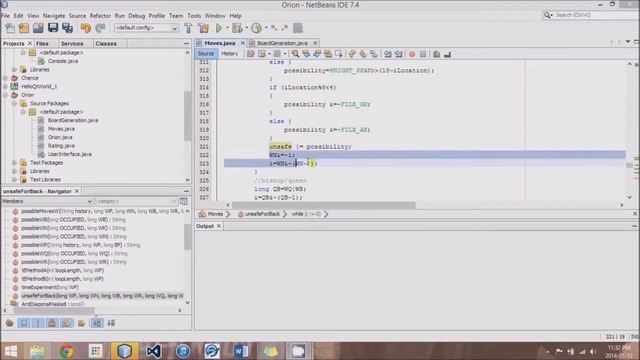Click the Shift Line Right icon
The height and width of the screenshot is (360, 640).
(398, 54)
